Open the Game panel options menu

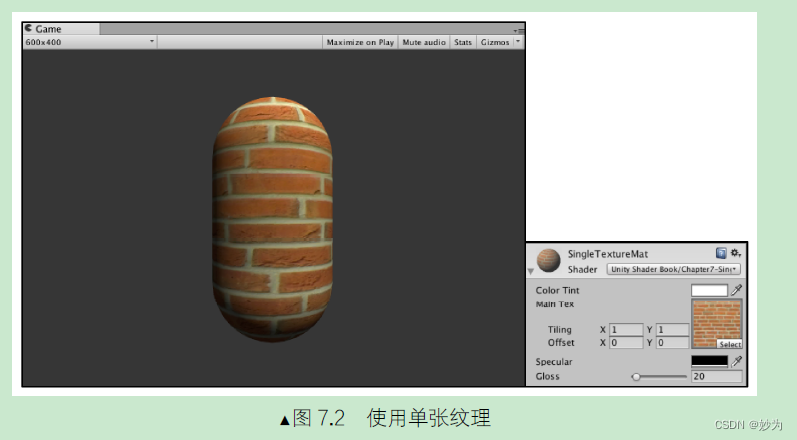click(518, 30)
